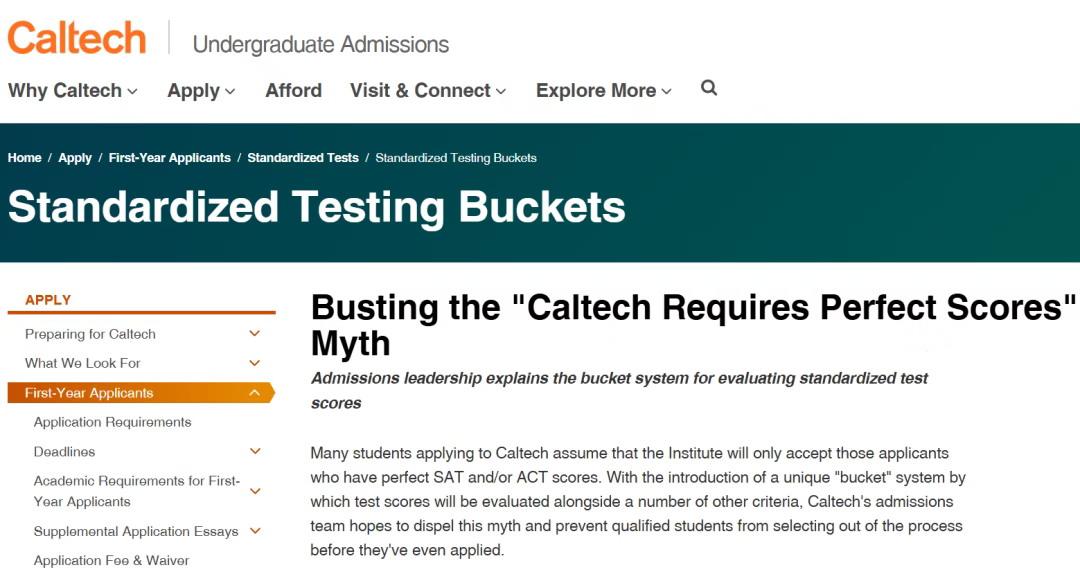Image resolution: width=1080 pixels, height=572 pixels.
Task: Open Application Fee & Waiver link
Action: [111, 560]
